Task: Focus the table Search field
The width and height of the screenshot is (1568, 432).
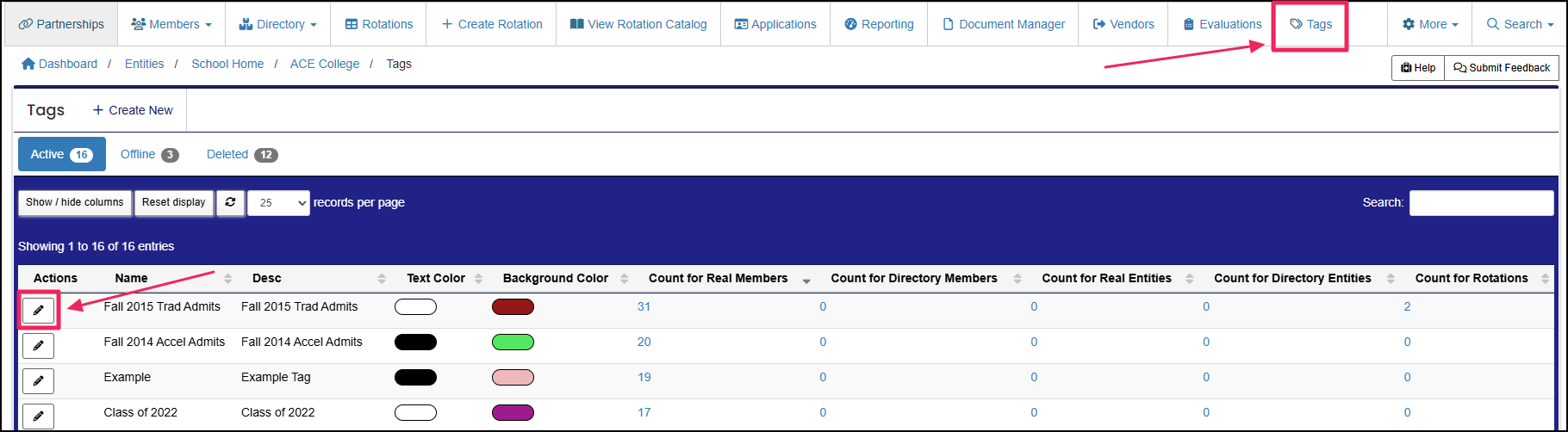Action: click(1482, 203)
